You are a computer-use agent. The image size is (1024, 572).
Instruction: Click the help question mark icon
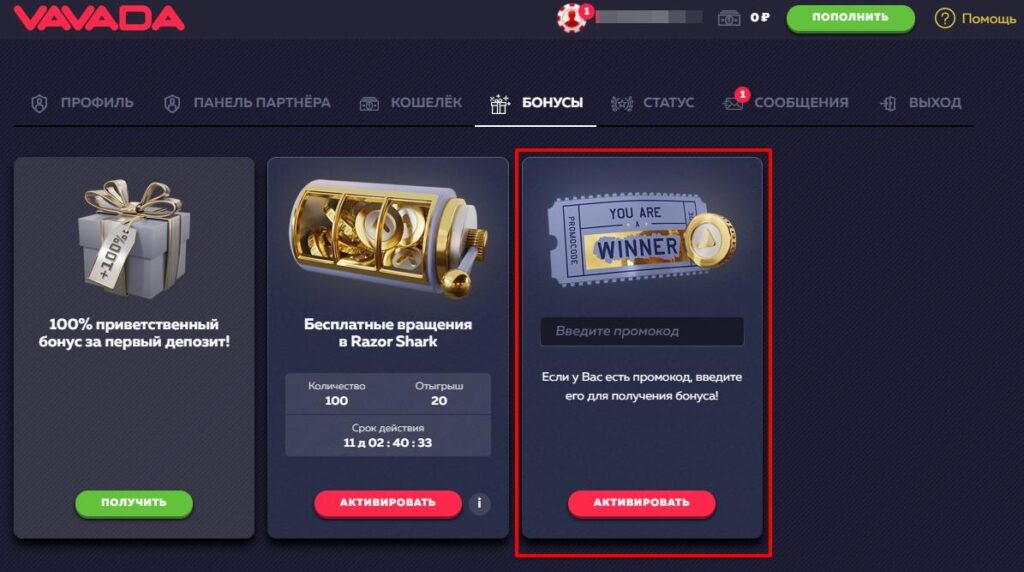[x=944, y=18]
